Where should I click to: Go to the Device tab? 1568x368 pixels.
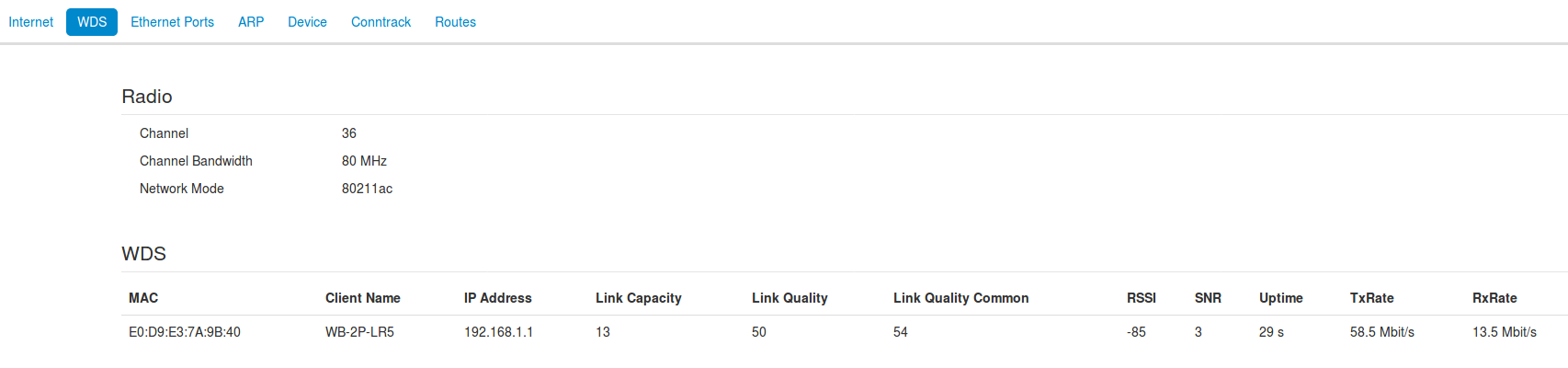click(307, 22)
